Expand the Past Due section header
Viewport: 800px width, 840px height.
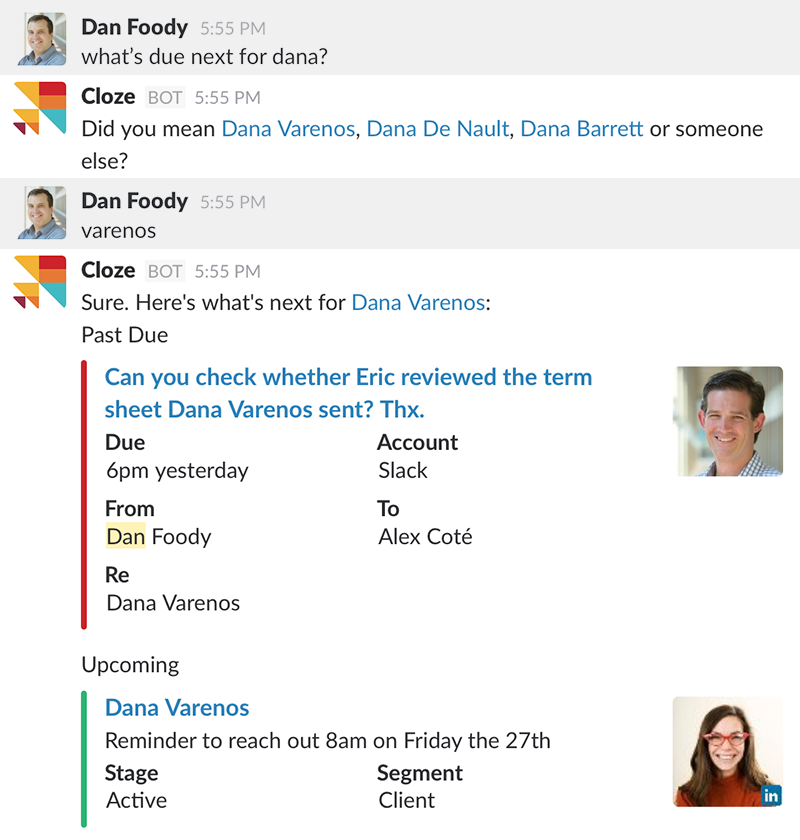pyautogui.click(x=124, y=335)
